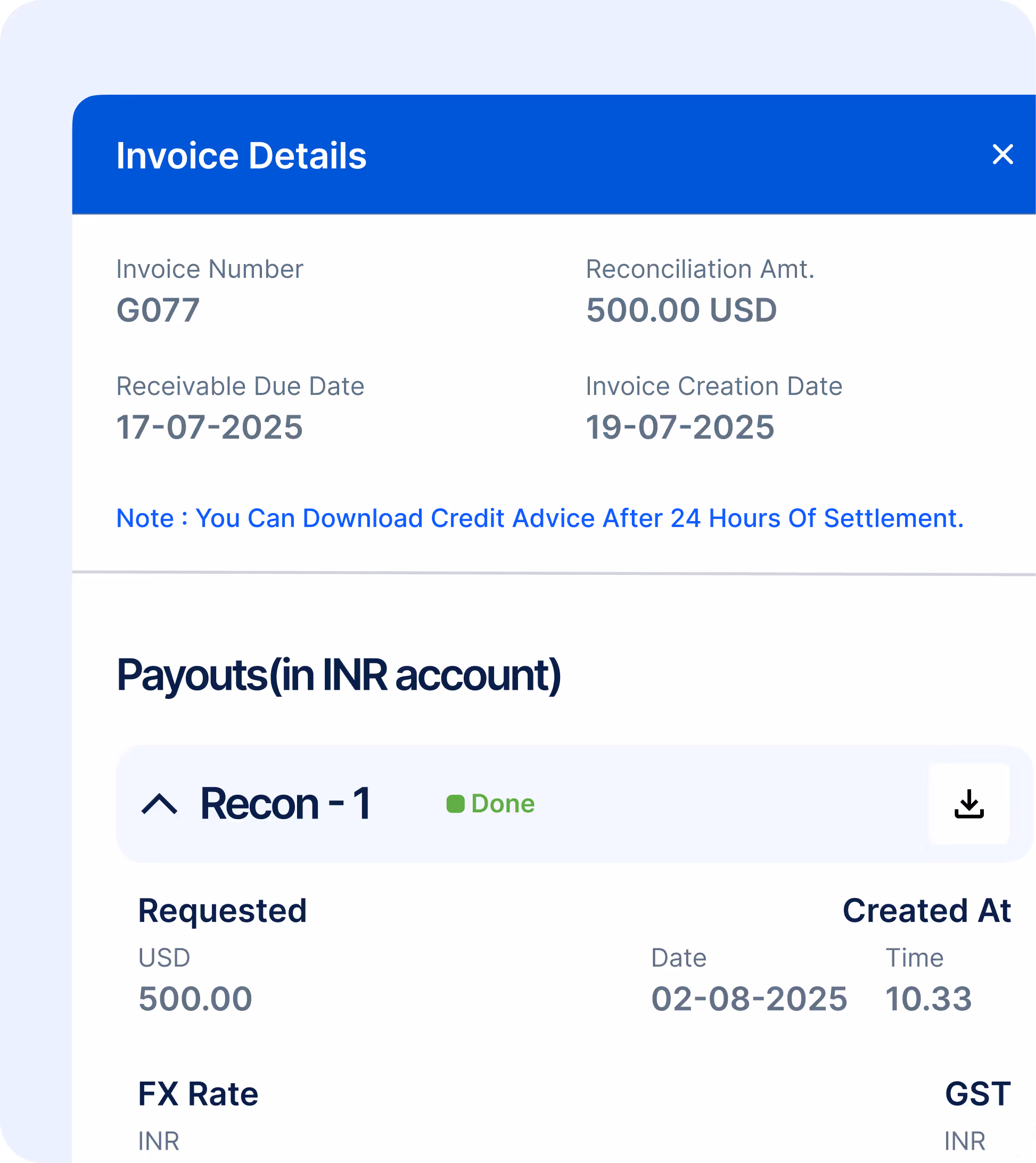Click the Created At label
Image resolution: width=1036 pixels, height=1163 pixels.
tap(927, 910)
